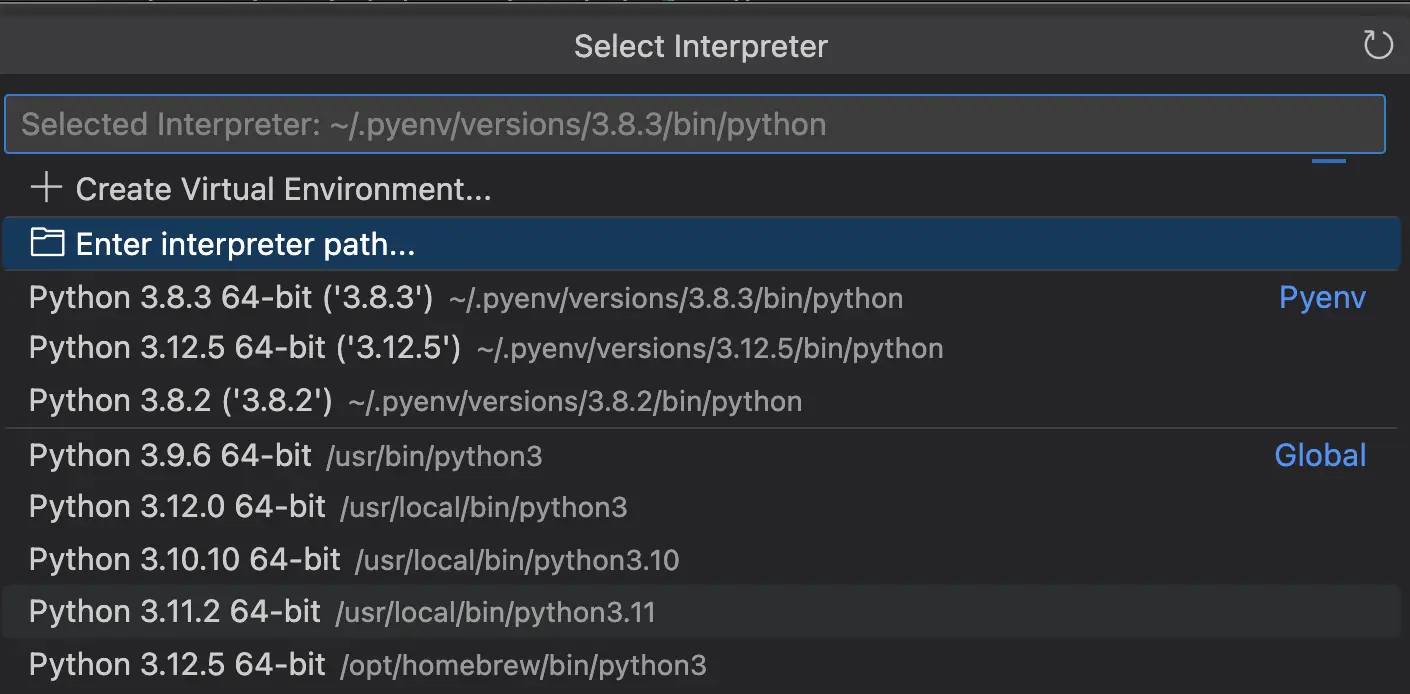The height and width of the screenshot is (694, 1410).
Task: Pick Python 3.8.3 64-bit pyenv interpreter
Action: pyautogui.click(x=701, y=298)
